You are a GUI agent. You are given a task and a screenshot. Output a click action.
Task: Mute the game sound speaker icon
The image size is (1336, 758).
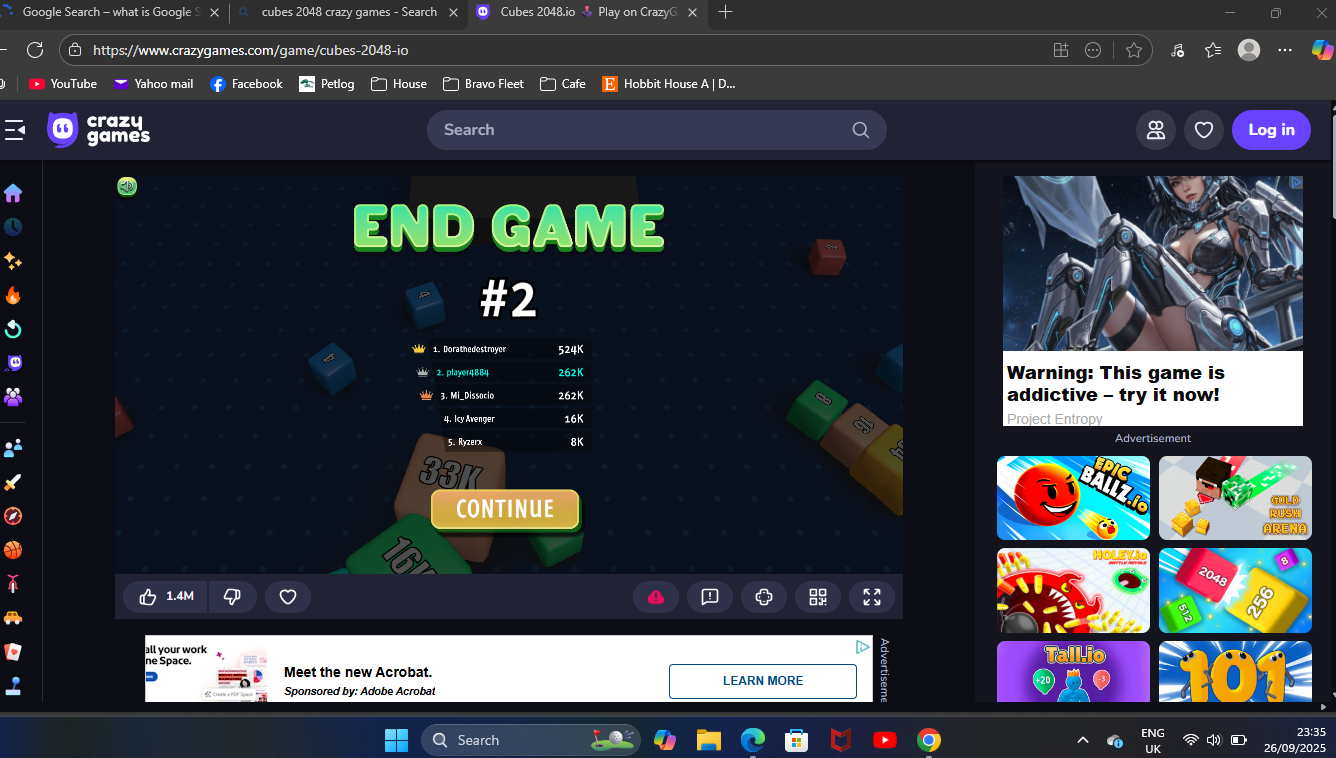pyautogui.click(x=127, y=187)
